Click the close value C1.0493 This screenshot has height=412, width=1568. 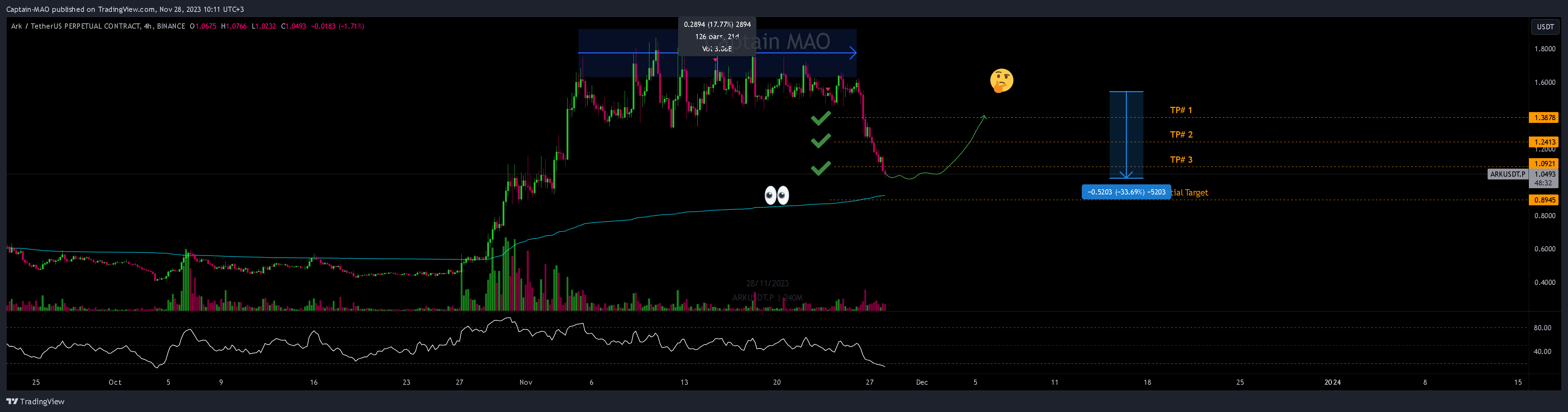(x=293, y=26)
